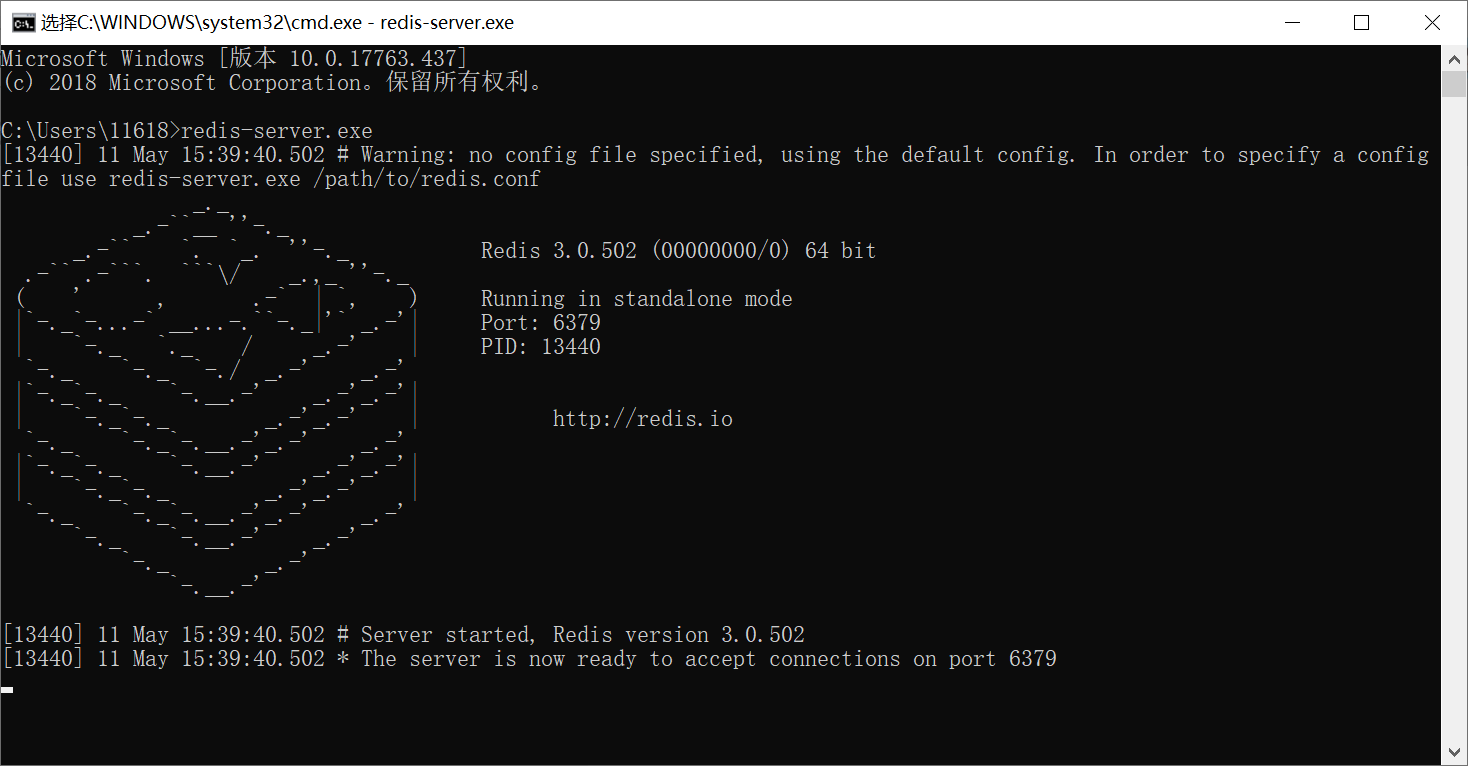Click the vertical scrollbar thumb

pyautogui.click(x=1454, y=84)
